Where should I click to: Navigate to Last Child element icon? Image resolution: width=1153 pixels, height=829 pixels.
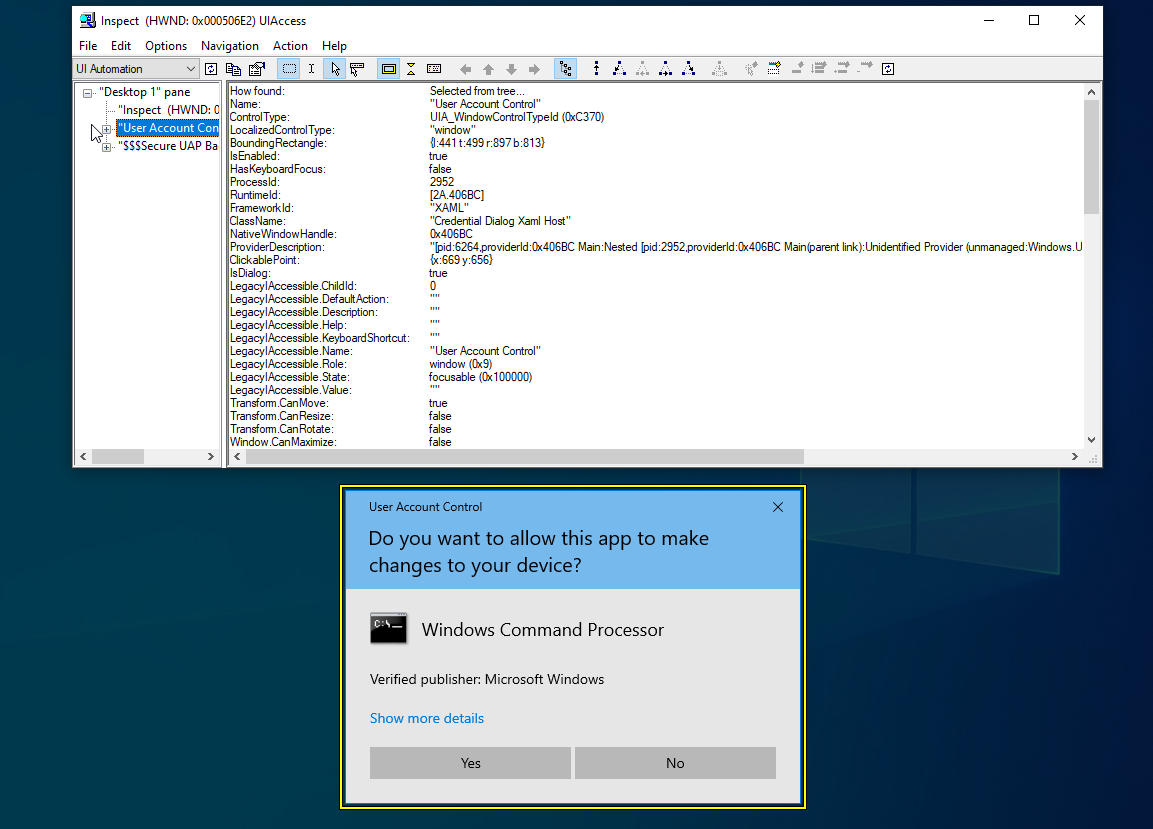point(688,69)
